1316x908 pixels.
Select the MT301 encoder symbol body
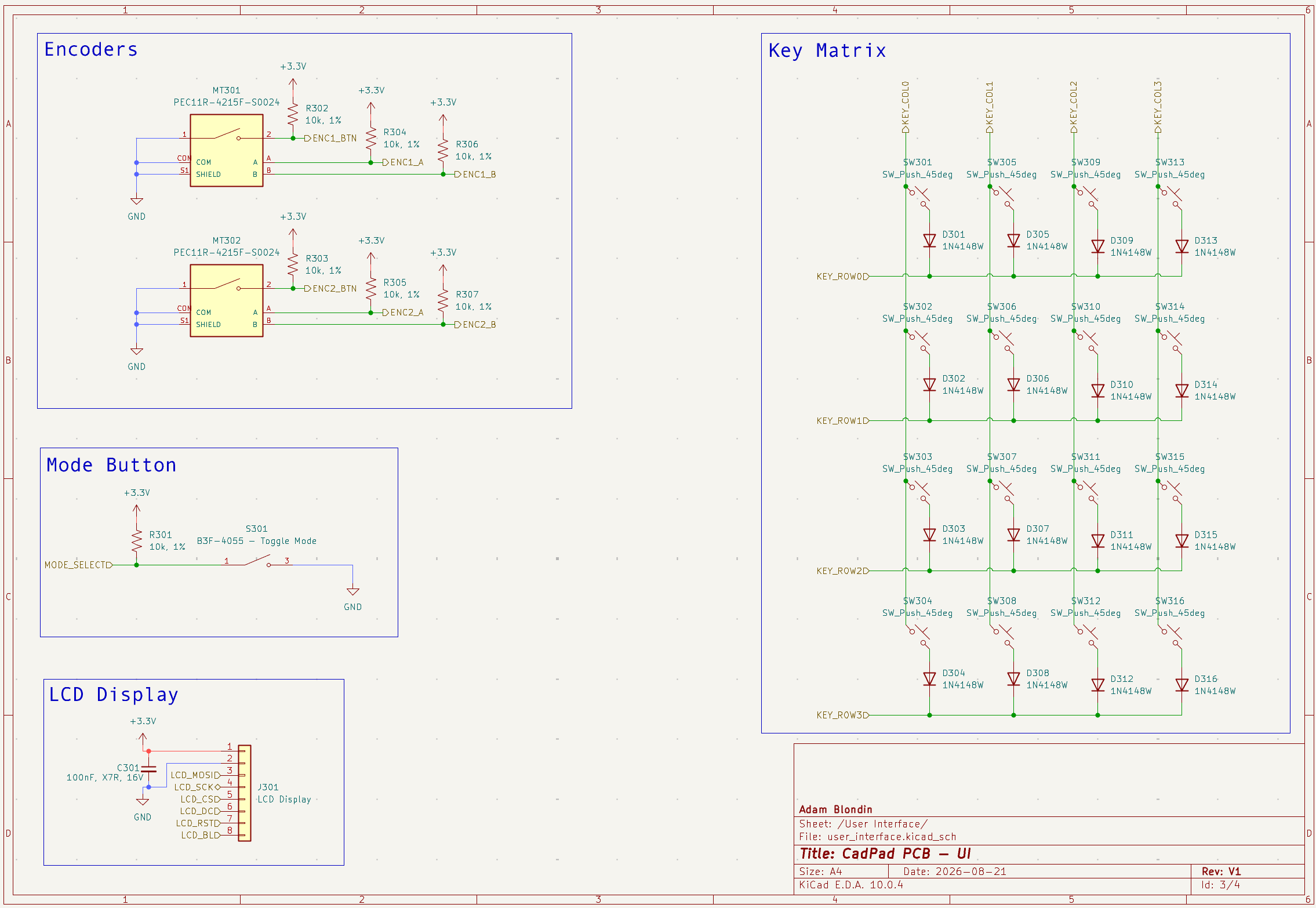[x=227, y=150]
